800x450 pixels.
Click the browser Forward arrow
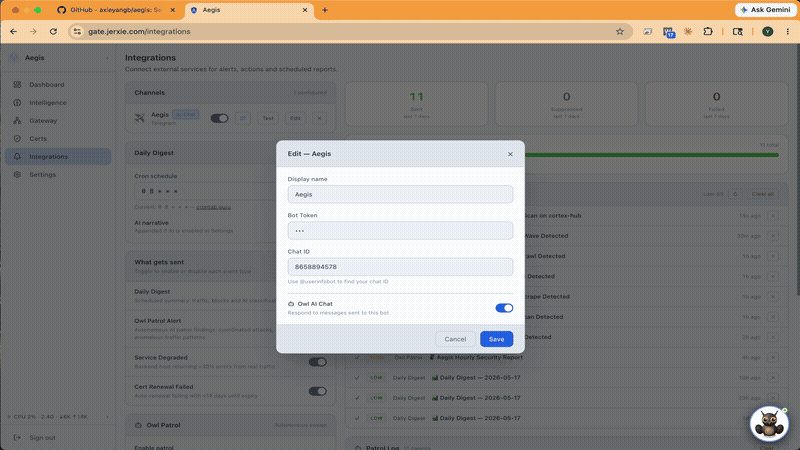[33, 32]
